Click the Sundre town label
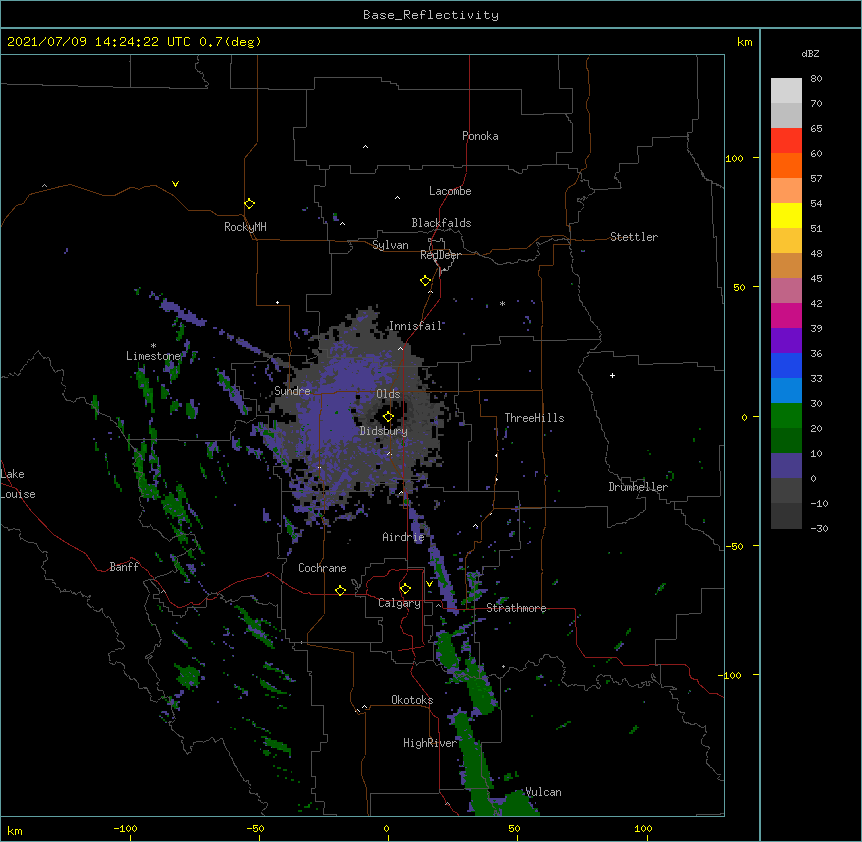This screenshot has height=842, width=862. (292, 391)
